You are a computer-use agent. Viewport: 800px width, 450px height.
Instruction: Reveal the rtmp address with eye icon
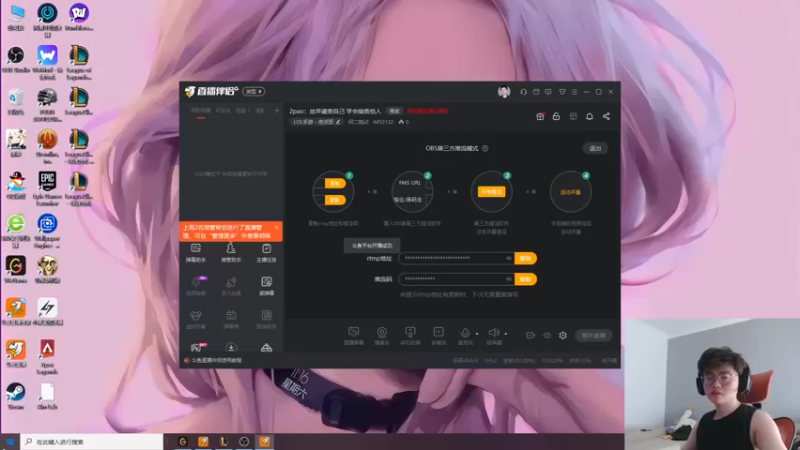(x=509, y=259)
